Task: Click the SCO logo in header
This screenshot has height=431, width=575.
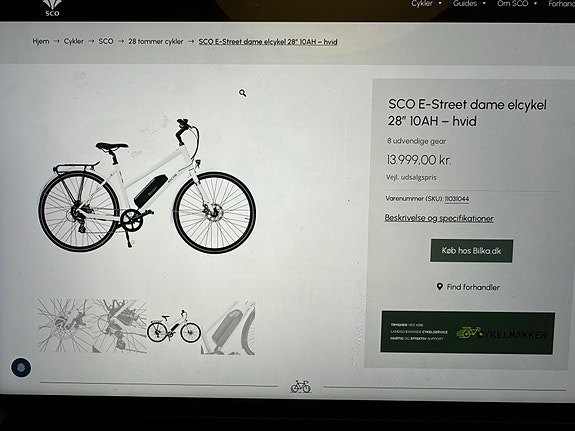Action: (52, 8)
